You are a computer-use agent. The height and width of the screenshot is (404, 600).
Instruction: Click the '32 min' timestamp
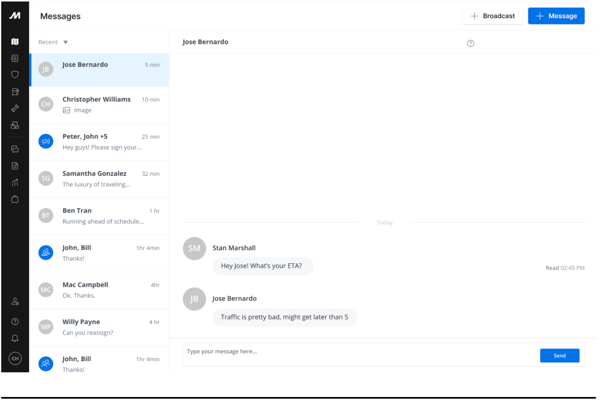[150, 174]
